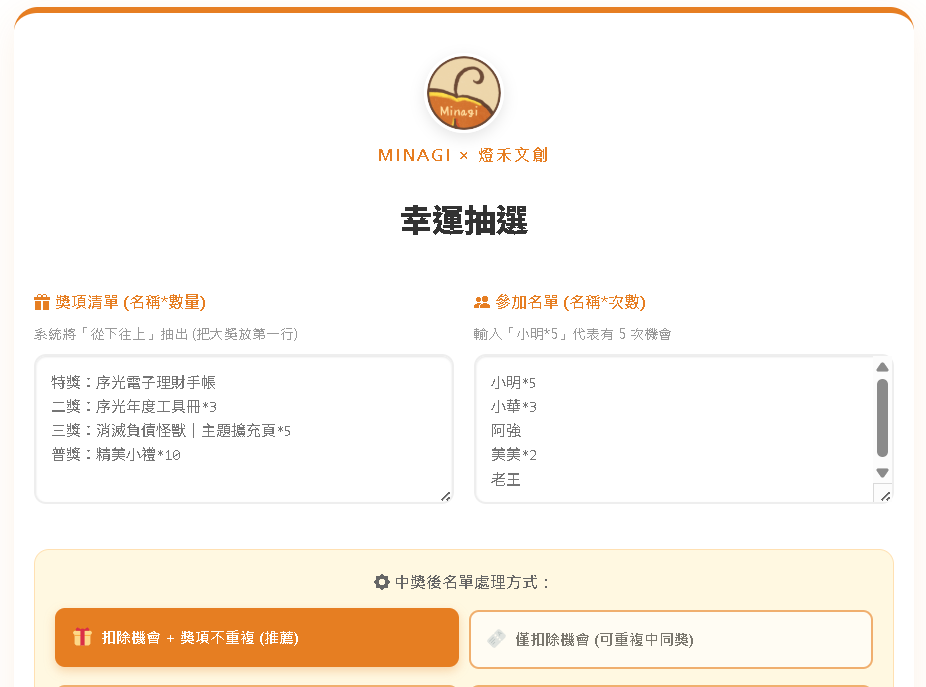
Task: Click the participant list textarea resize handle
Action: (x=884, y=496)
